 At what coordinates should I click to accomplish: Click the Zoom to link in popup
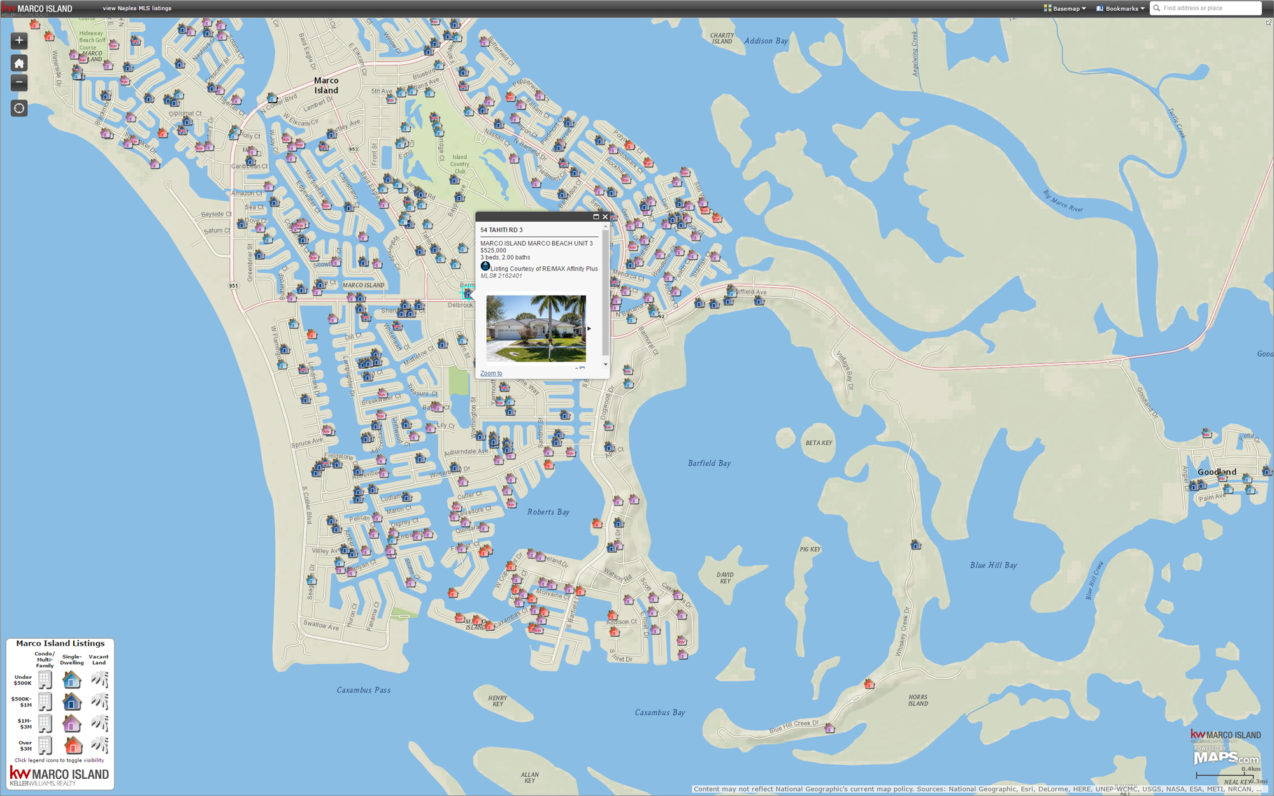coord(491,373)
